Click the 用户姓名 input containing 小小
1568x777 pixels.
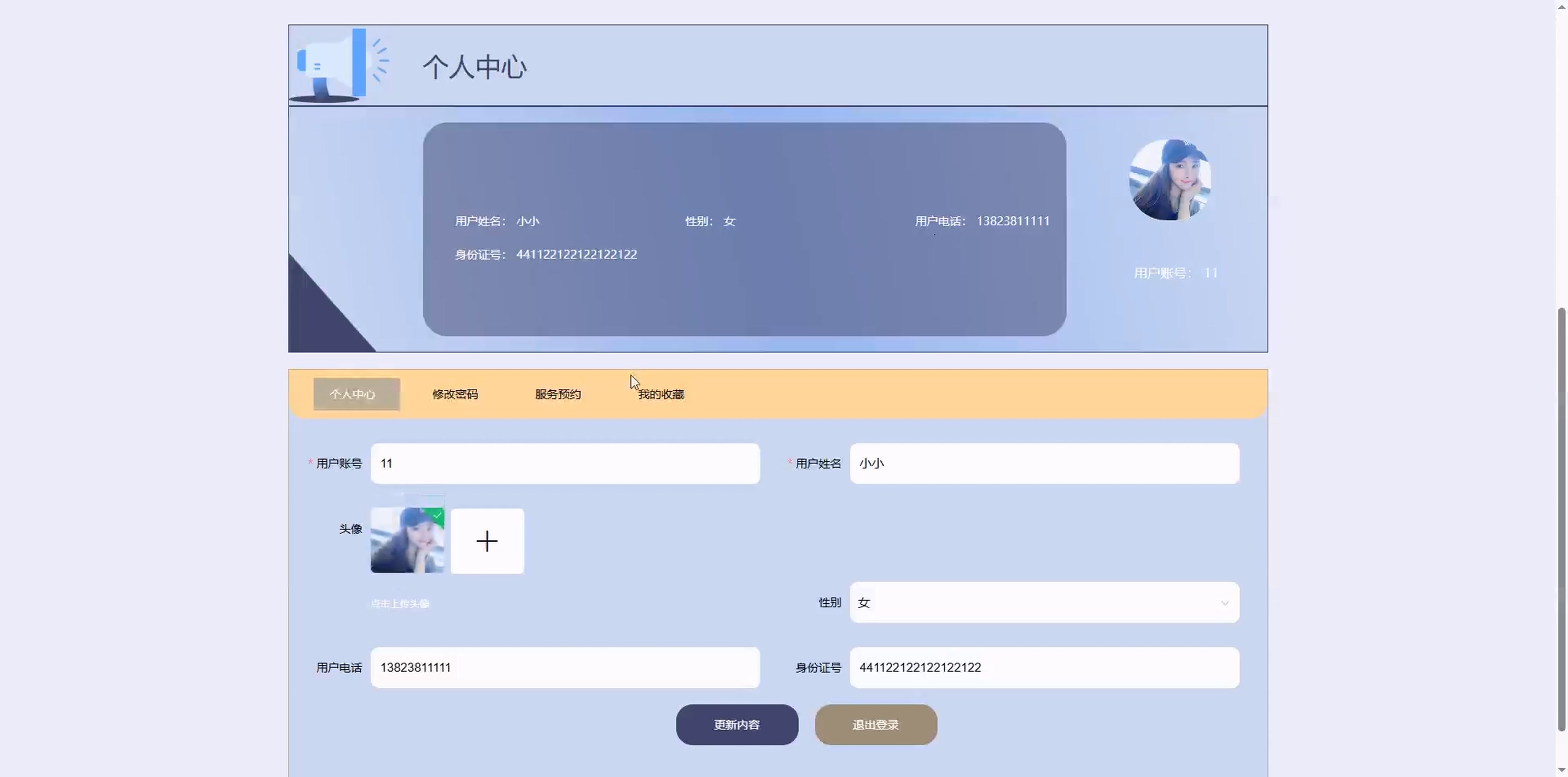coord(1044,464)
